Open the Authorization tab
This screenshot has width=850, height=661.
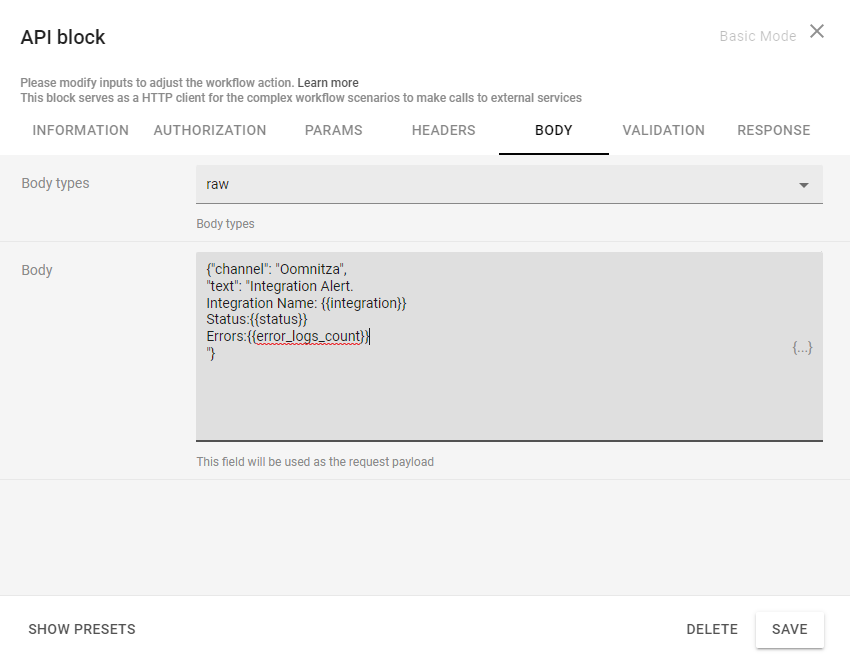210,130
